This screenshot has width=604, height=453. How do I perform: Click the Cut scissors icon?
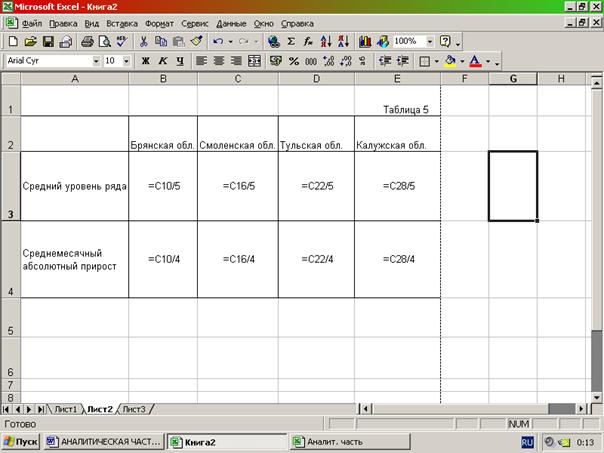(144, 42)
